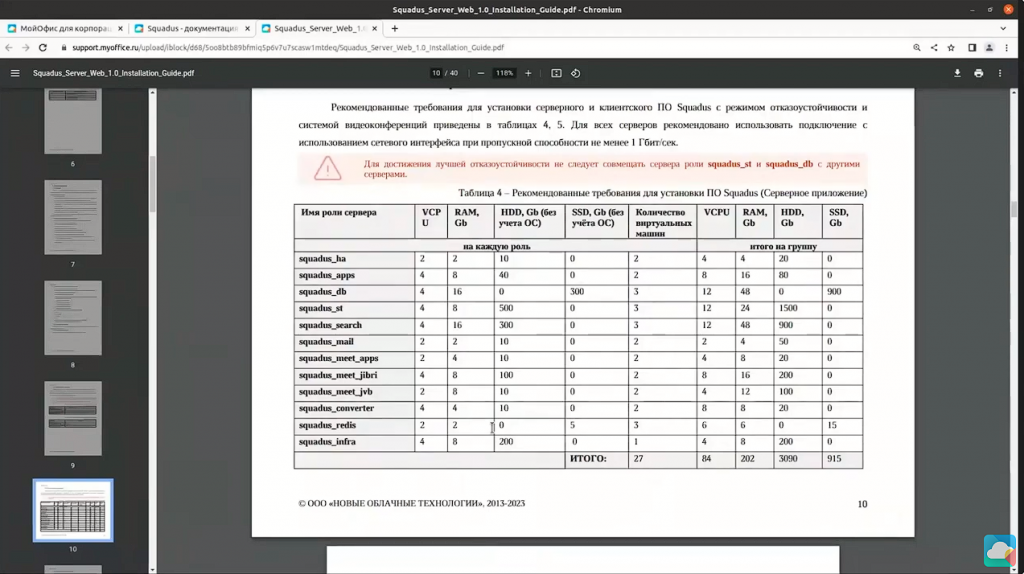This screenshot has width=1024, height=574.
Task: Click squadus_apps row label
Action: 327,276
